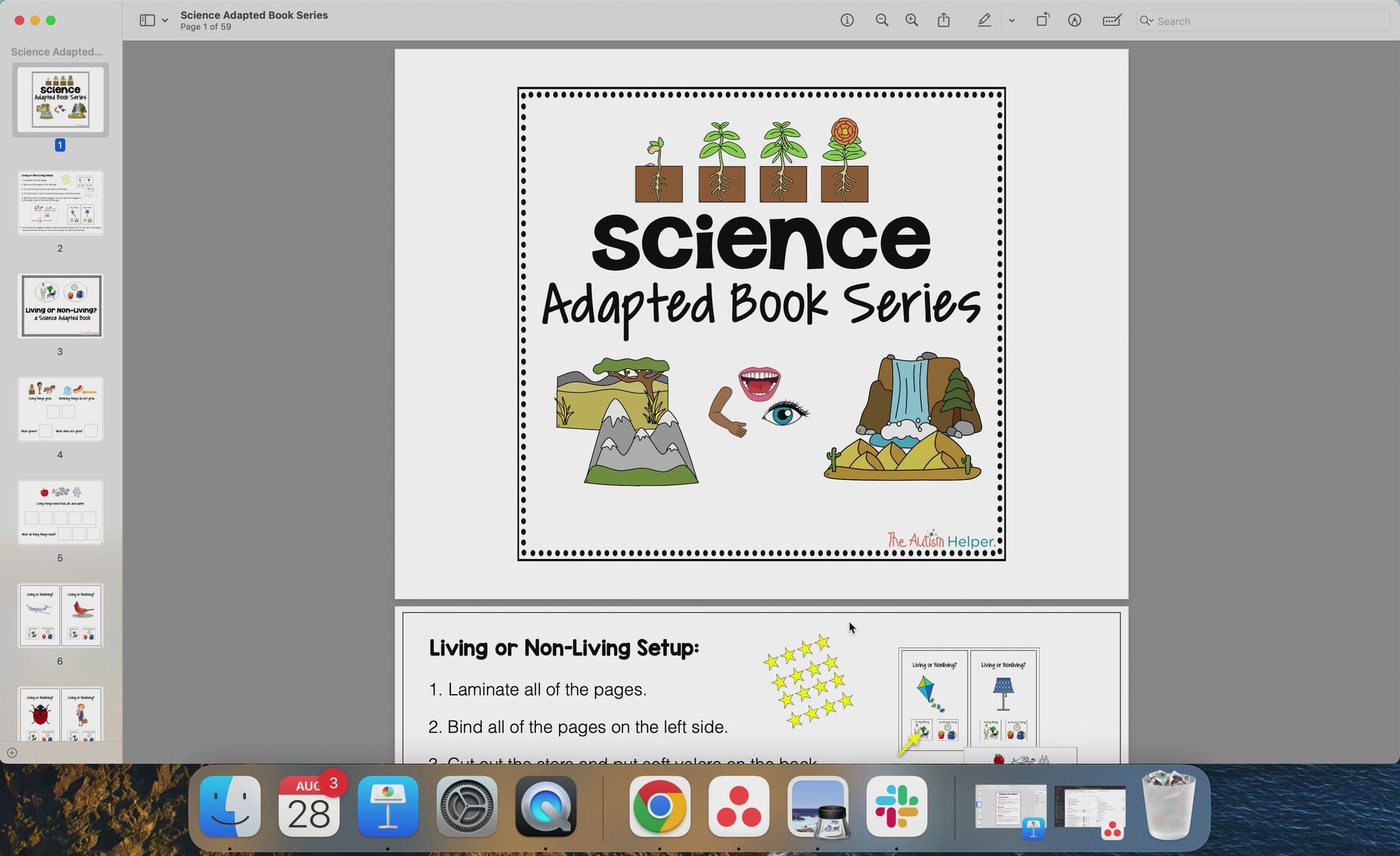This screenshot has height=856, width=1400.
Task: Toggle the sidebar view button
Action: [147, 20]
